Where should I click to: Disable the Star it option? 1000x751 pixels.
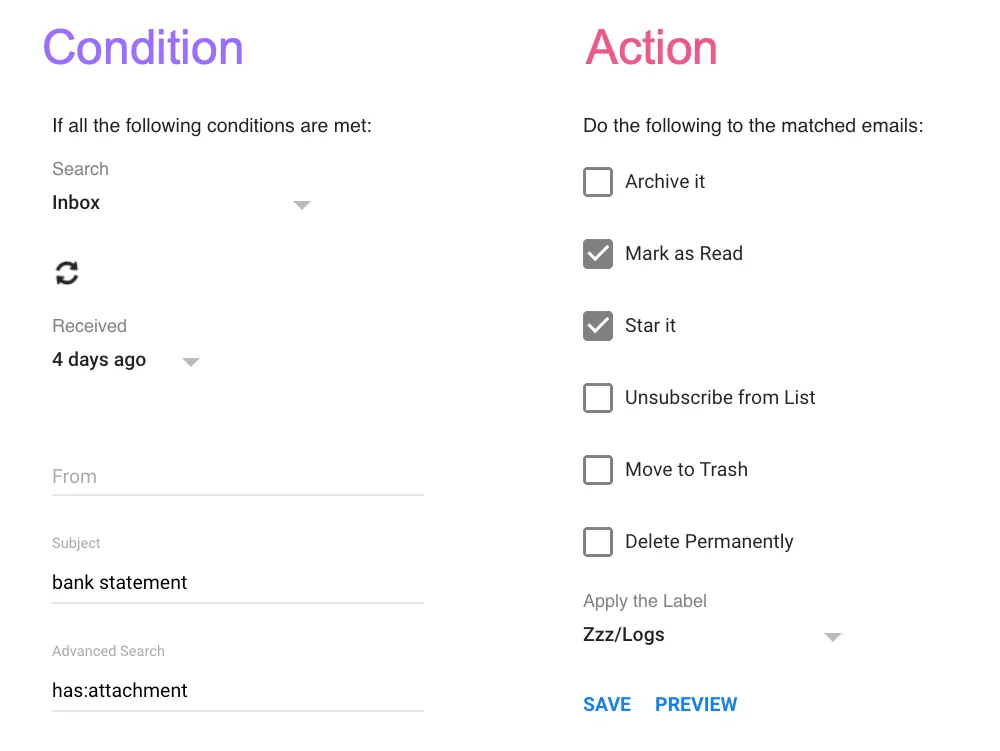[x=597, y=325]
